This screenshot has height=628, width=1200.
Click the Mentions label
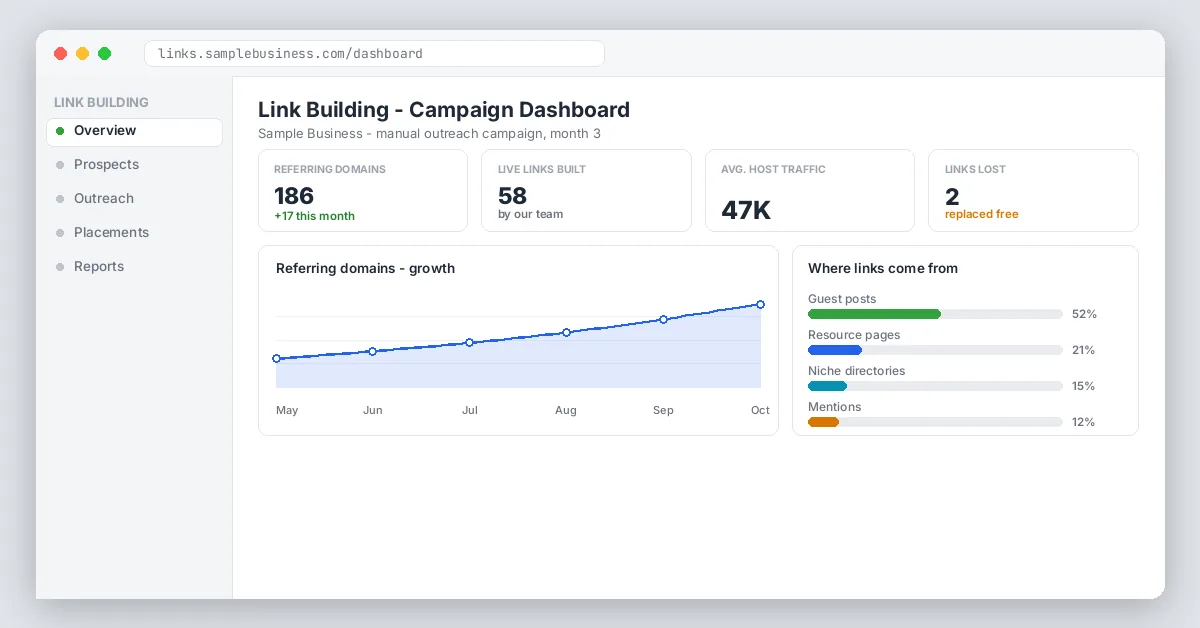tap(834, 407)
